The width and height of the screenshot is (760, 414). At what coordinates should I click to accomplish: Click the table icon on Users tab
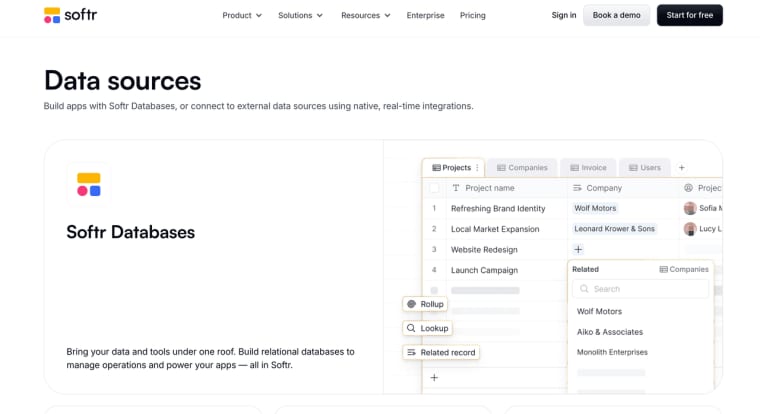(x=633, y=168)
